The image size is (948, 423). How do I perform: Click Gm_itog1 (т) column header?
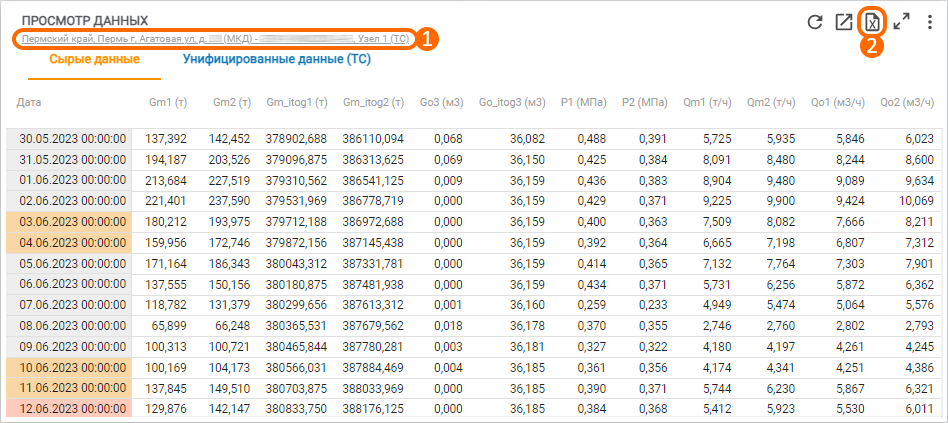[297, 103]
